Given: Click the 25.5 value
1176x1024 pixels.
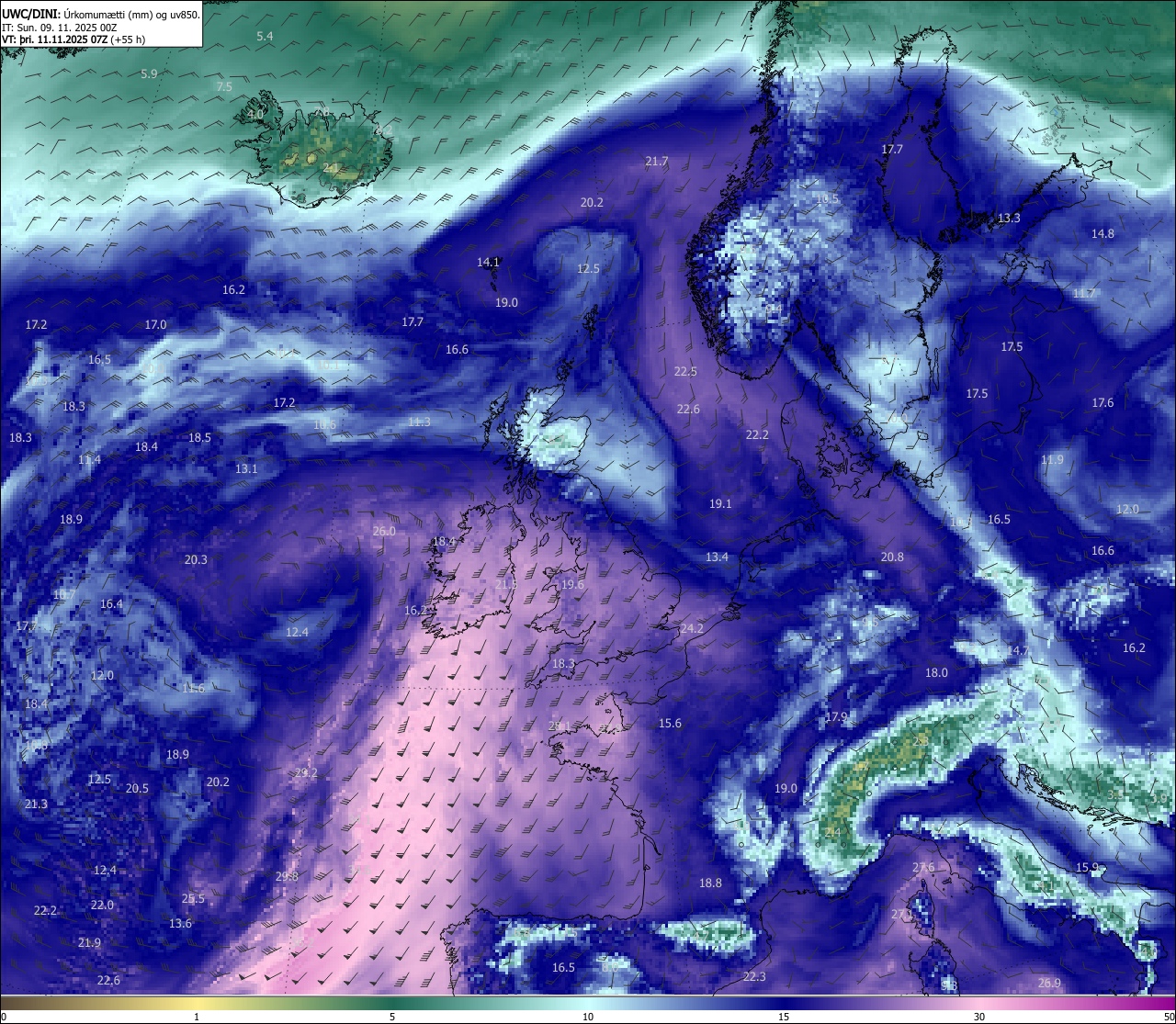Looking at the screenshot, I should (x=193, y=898).
